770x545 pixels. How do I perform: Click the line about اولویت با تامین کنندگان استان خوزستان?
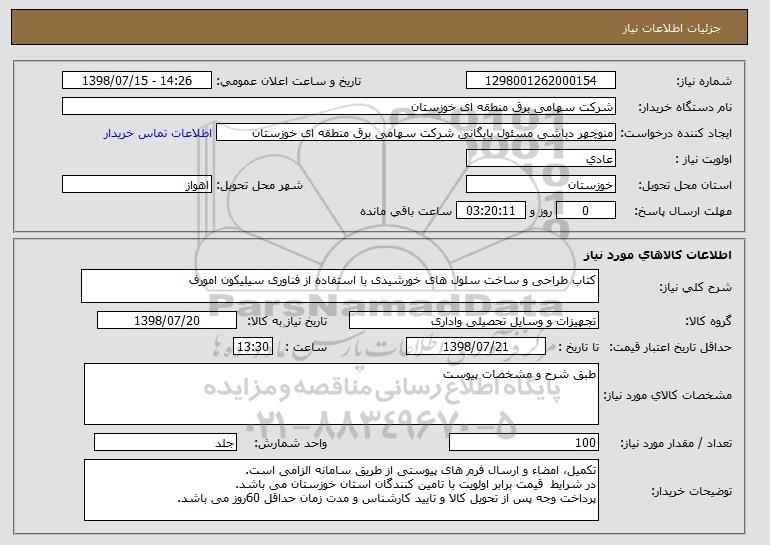pos(415,485)
